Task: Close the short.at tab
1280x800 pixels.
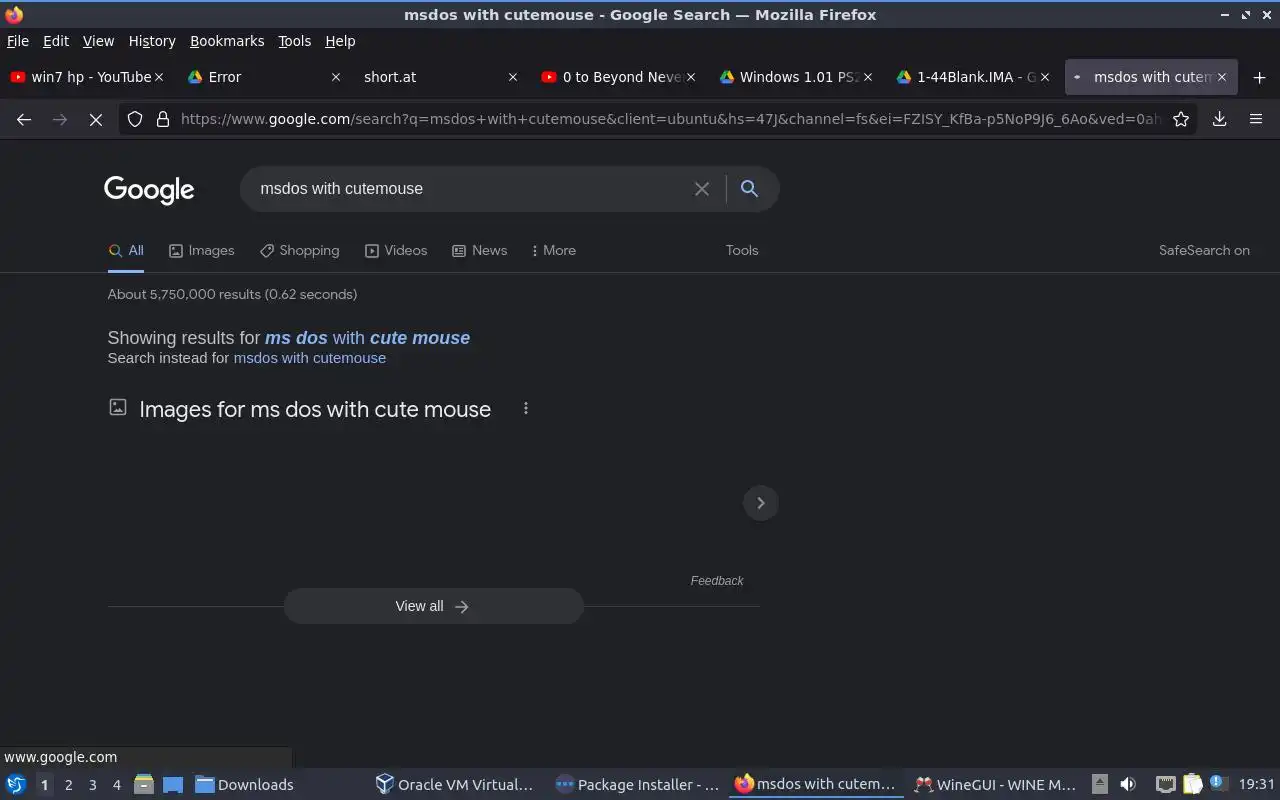Action: [513, 77]
